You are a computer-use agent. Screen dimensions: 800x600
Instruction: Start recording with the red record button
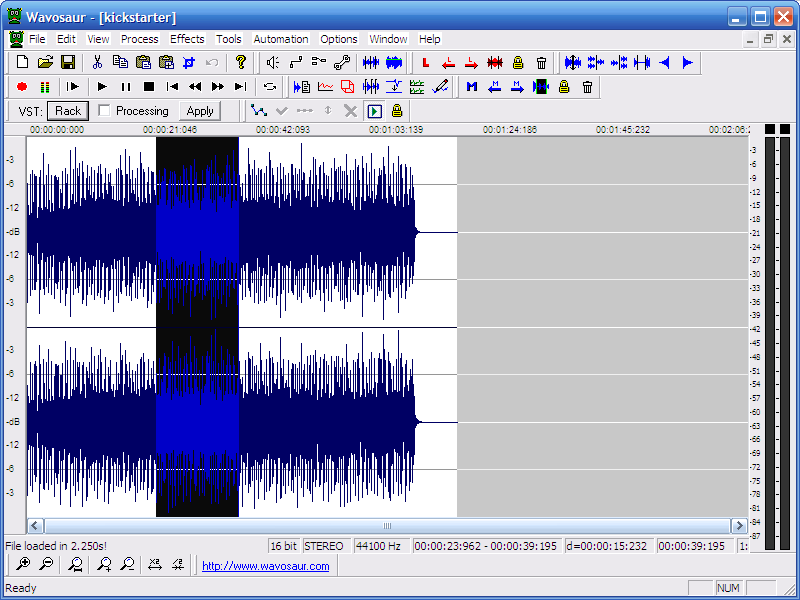pyautogui.click(x=22, y=87)
